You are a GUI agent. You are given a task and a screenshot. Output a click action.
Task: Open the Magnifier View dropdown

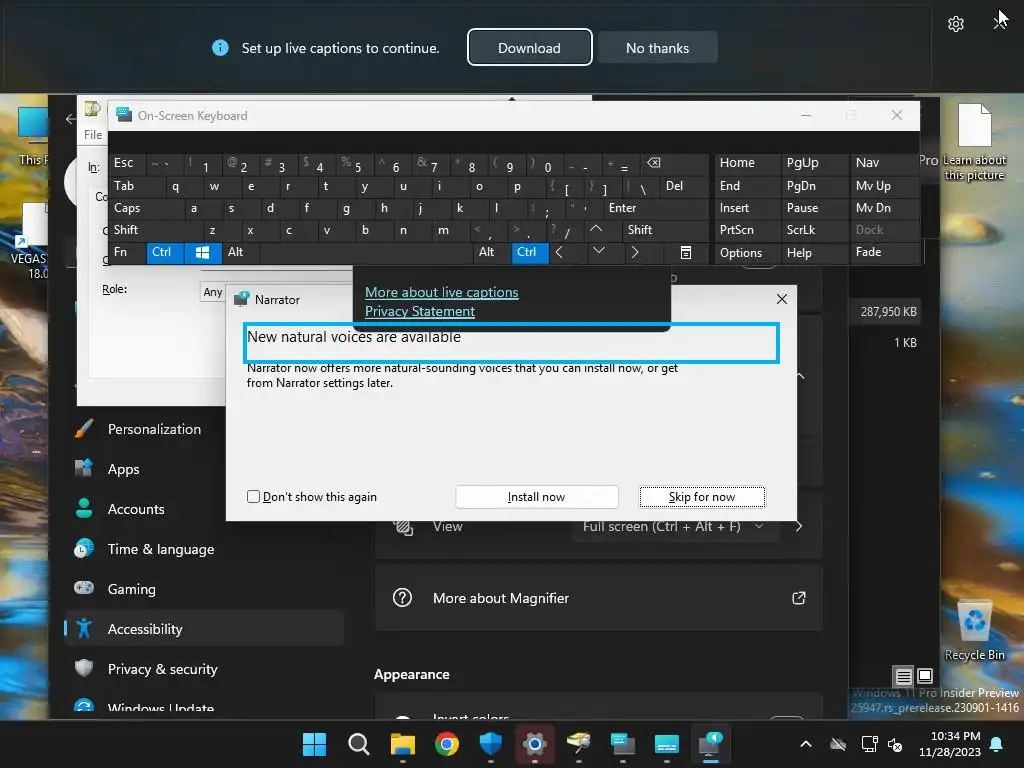pyautogui.click(x=675, y=526)
